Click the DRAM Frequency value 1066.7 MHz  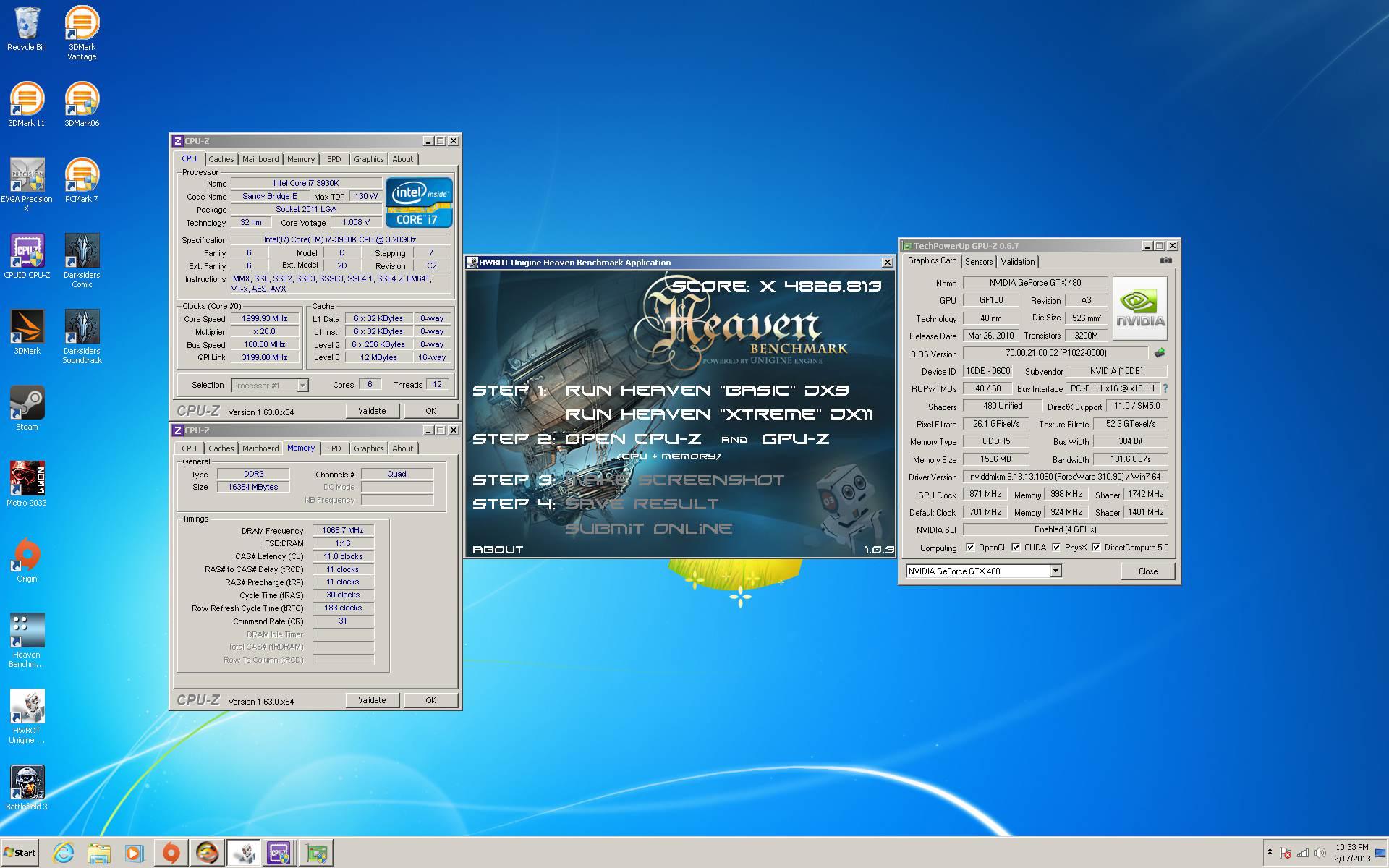coord(343,530)
